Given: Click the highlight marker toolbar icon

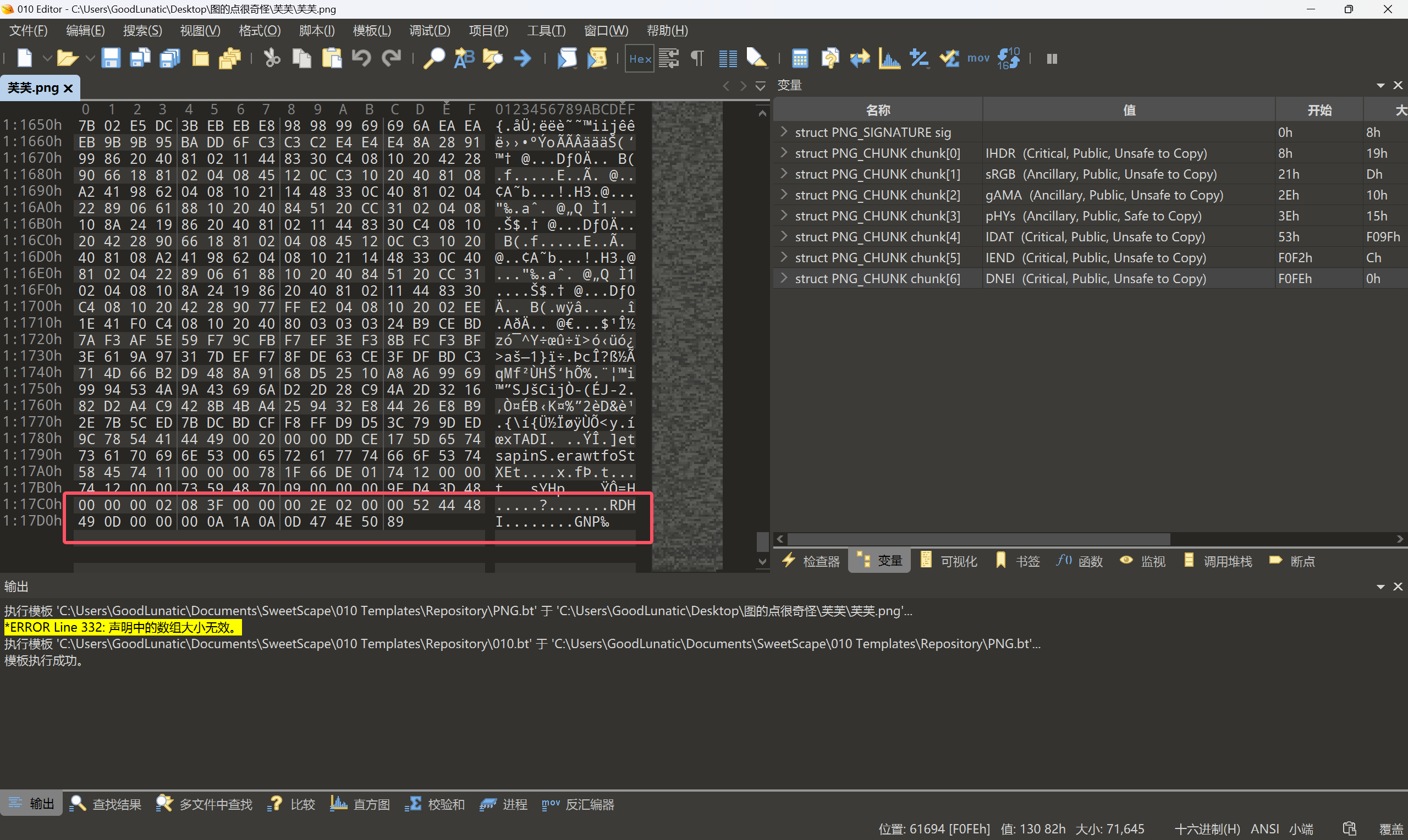Looking at the screenshot, I should pyautogui.click(x=756, y=58).
